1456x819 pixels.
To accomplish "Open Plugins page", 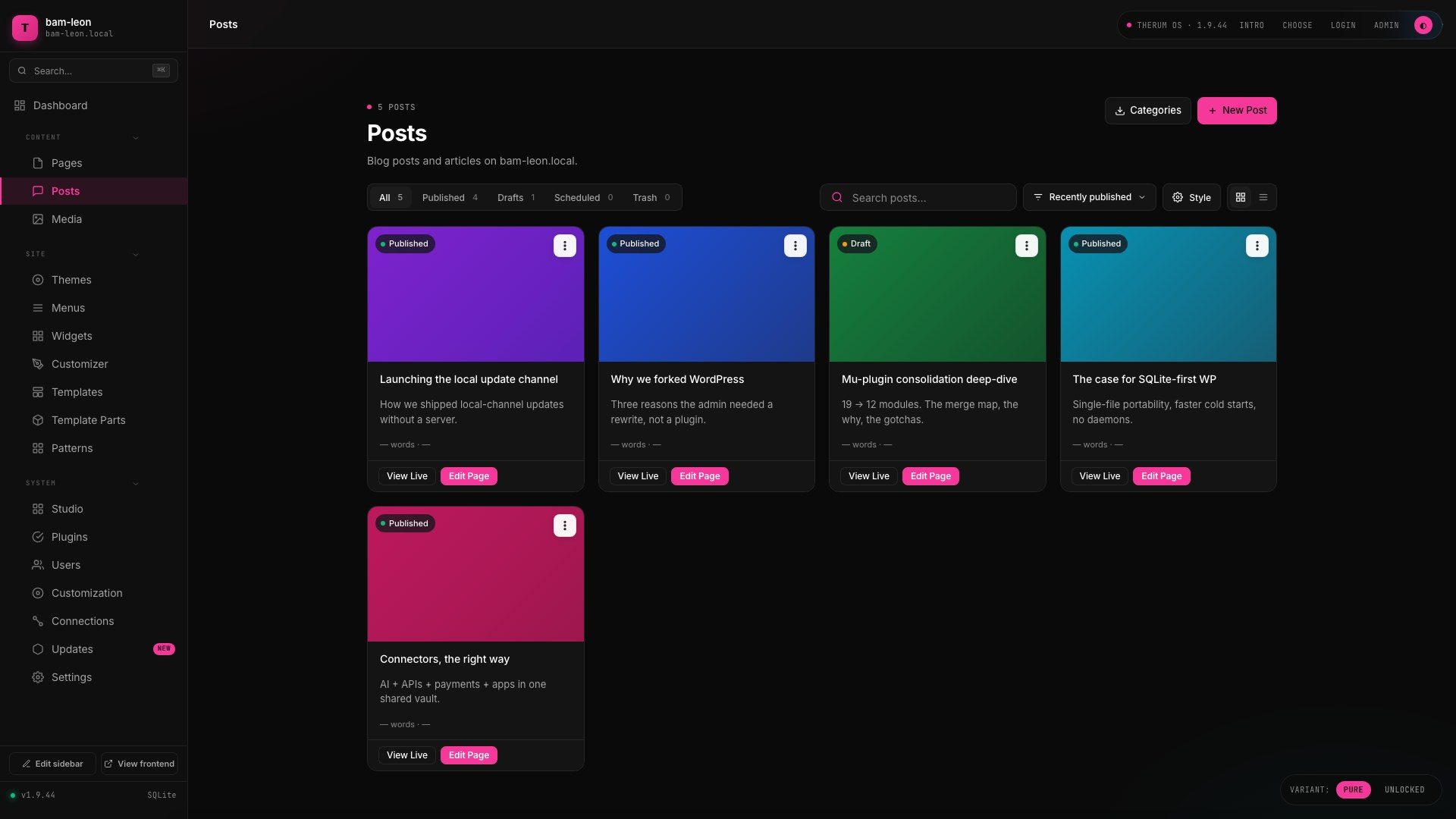I will coord(93,537).
